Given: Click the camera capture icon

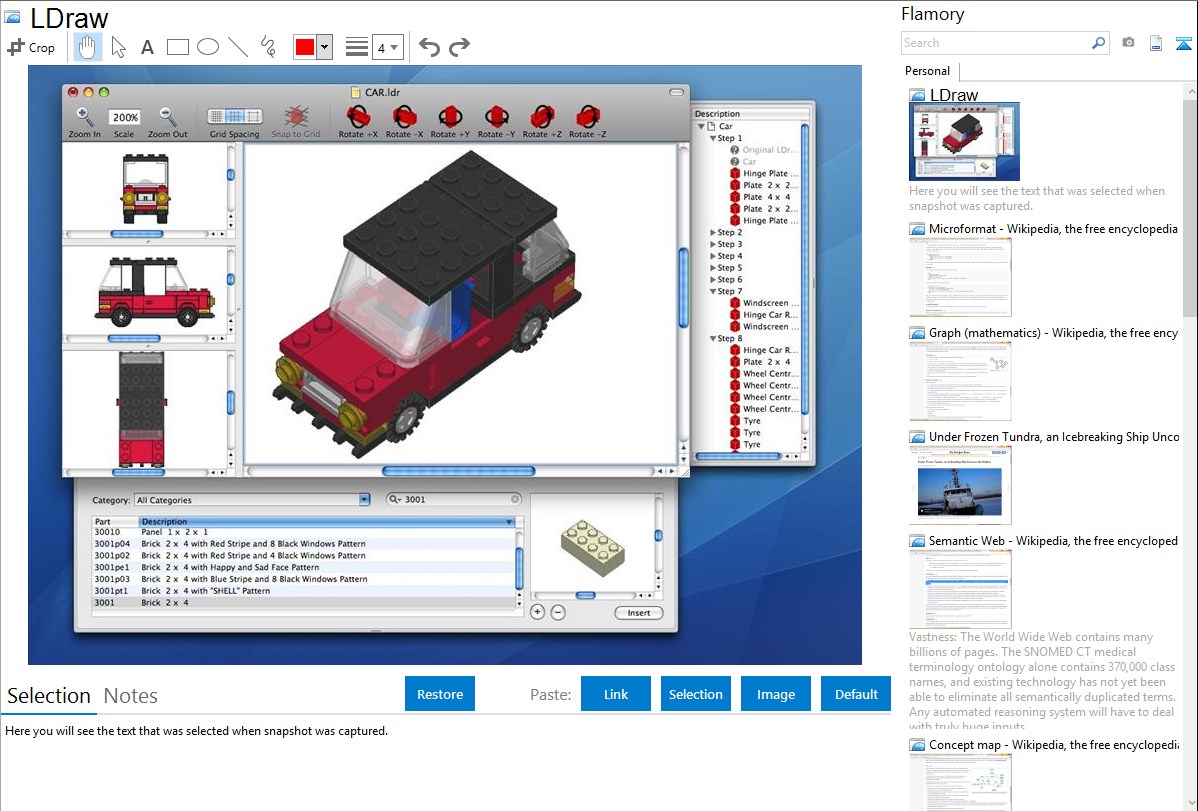Looking at the screenshot, I should (x=1128, y=43).
